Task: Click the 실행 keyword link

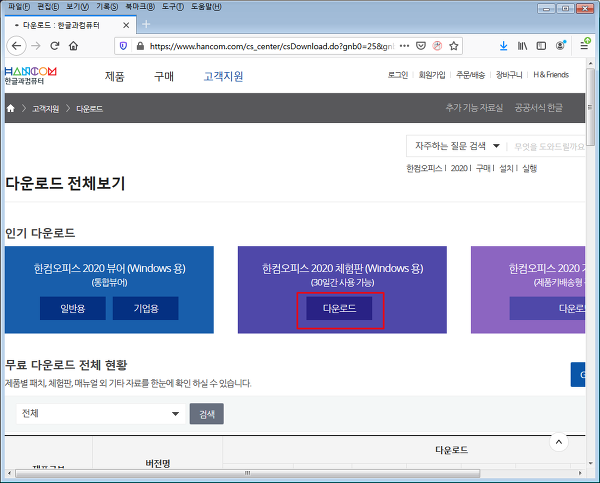Action: (x=530, y=168)
